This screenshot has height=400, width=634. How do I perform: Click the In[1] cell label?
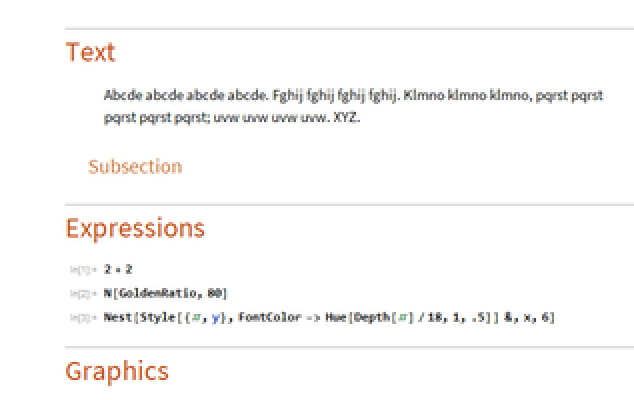click(81, 270)
